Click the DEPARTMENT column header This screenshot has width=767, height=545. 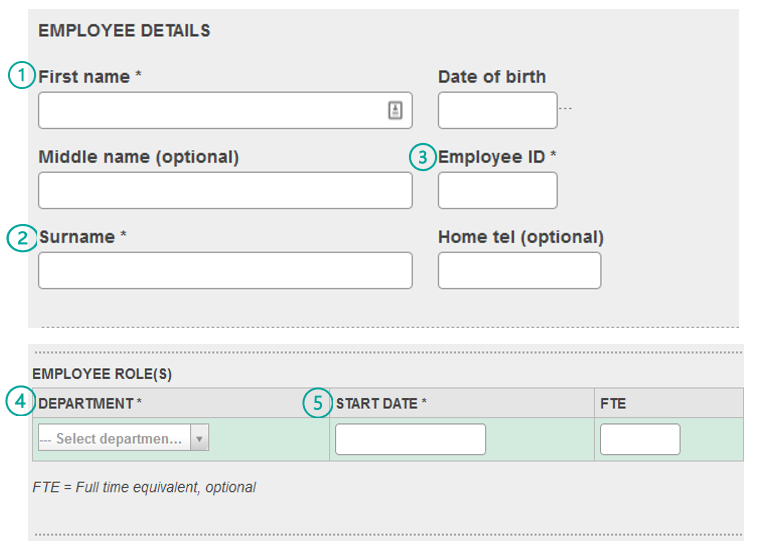pyautogui.click(x=90, y=404)
